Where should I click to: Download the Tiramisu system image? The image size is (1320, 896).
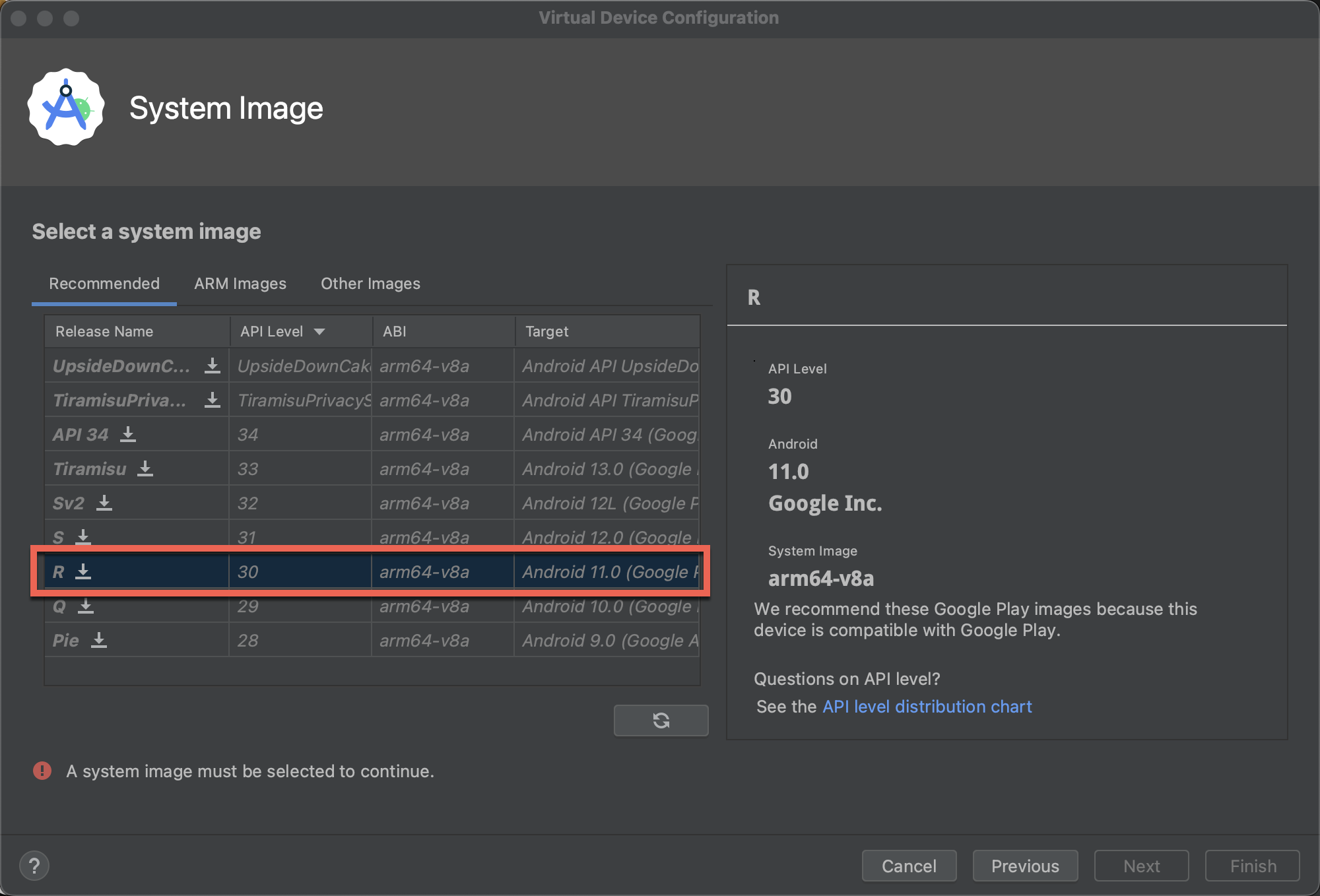(x=145, y=468)
